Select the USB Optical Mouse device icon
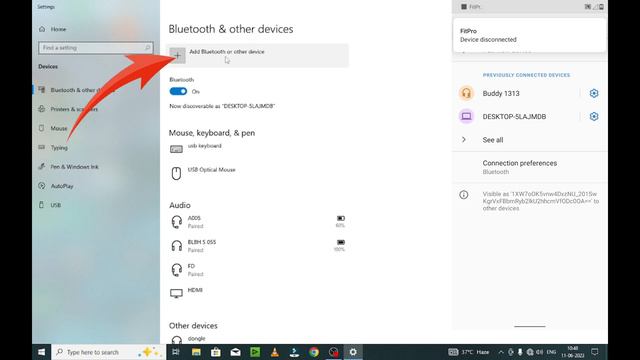This screenshot has height=360, width=640. pyautogui.click(x=176, y=173)
